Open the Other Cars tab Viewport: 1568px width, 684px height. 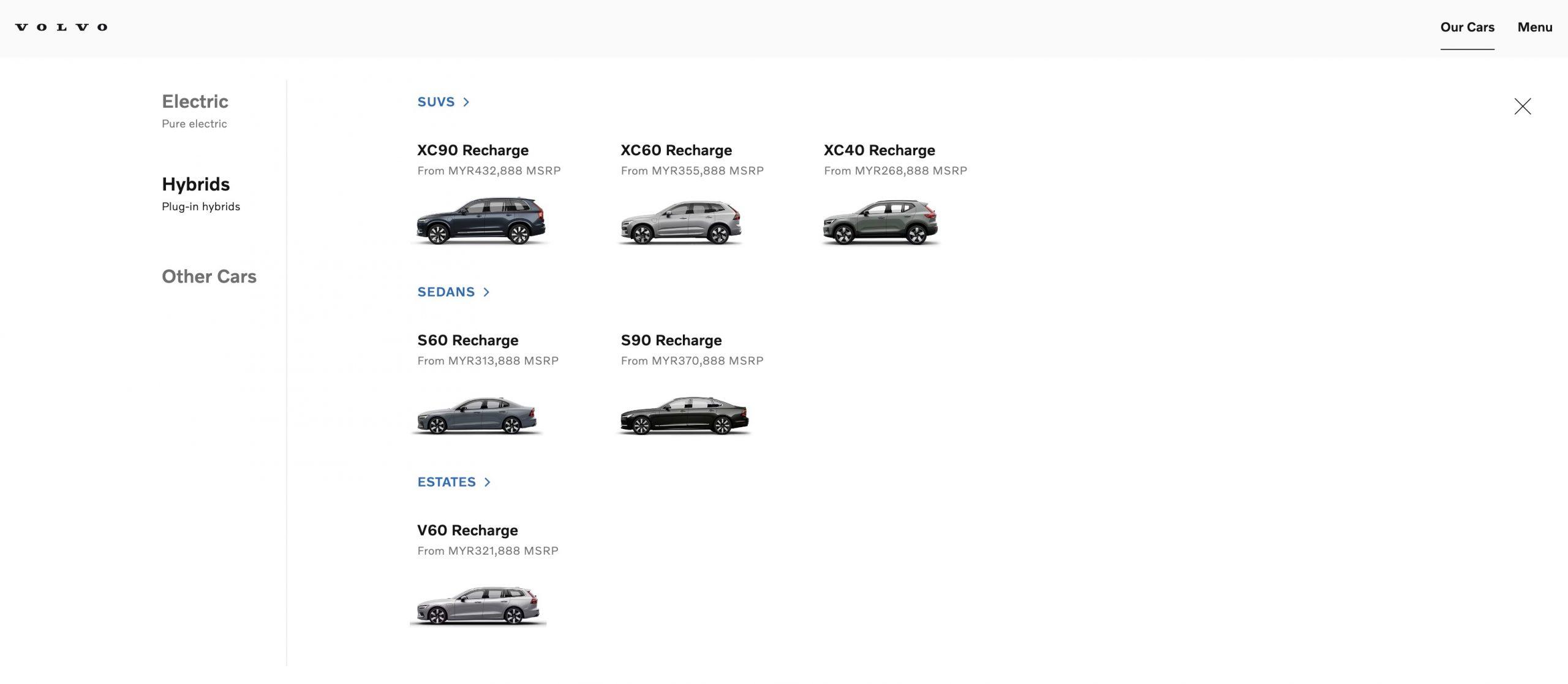point(209,276)
